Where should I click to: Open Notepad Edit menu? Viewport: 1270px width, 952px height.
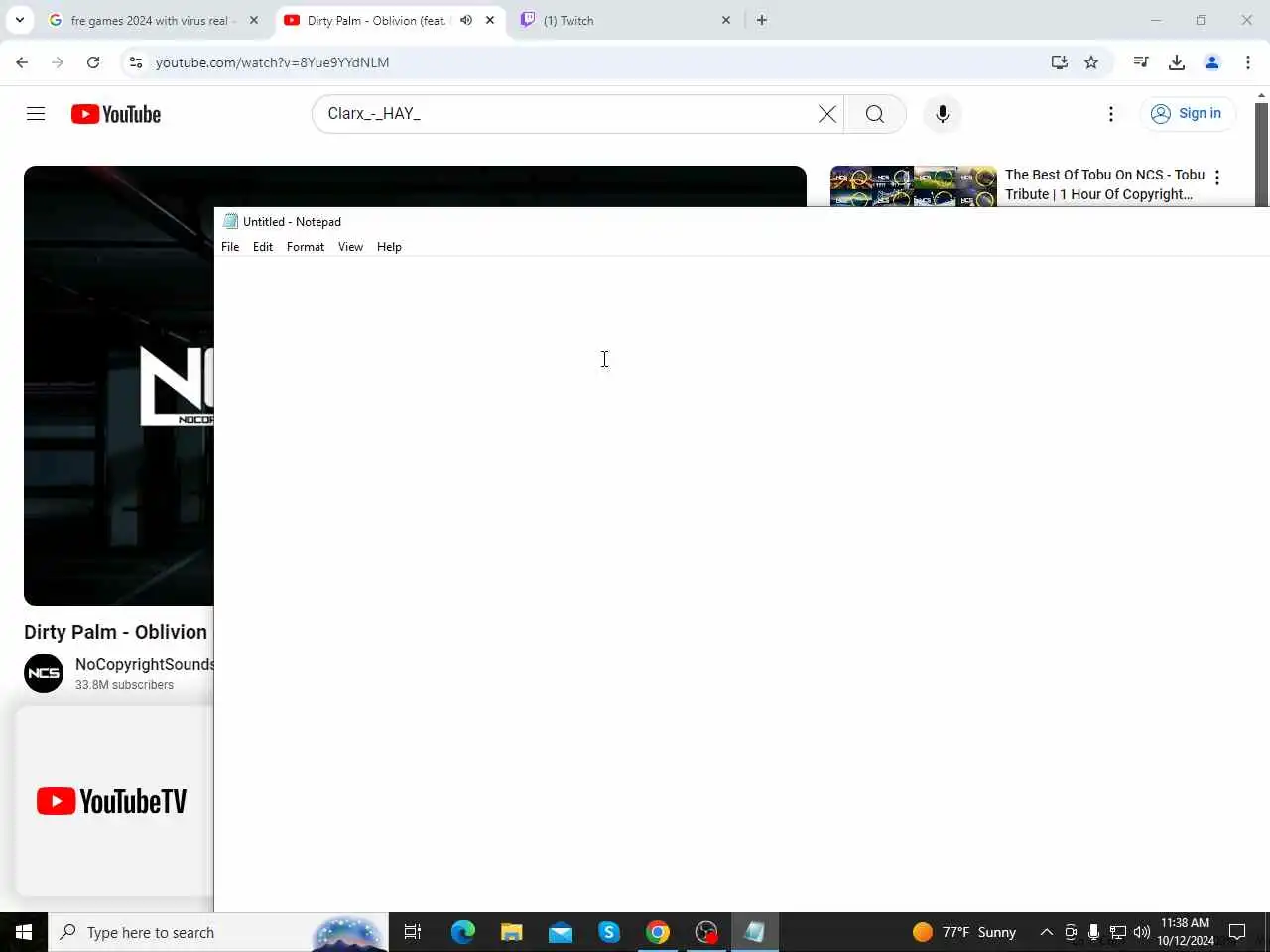pos(263,247)
